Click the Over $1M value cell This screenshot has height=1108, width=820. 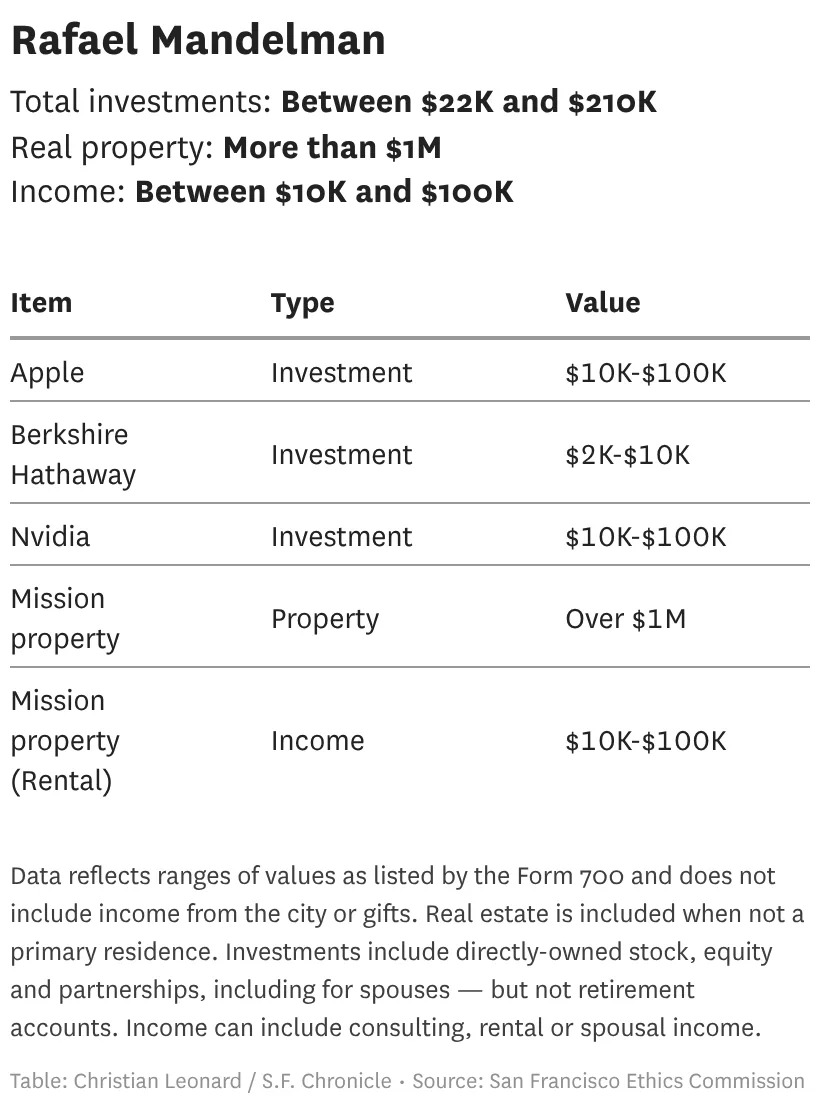click(x=625, y=618)
